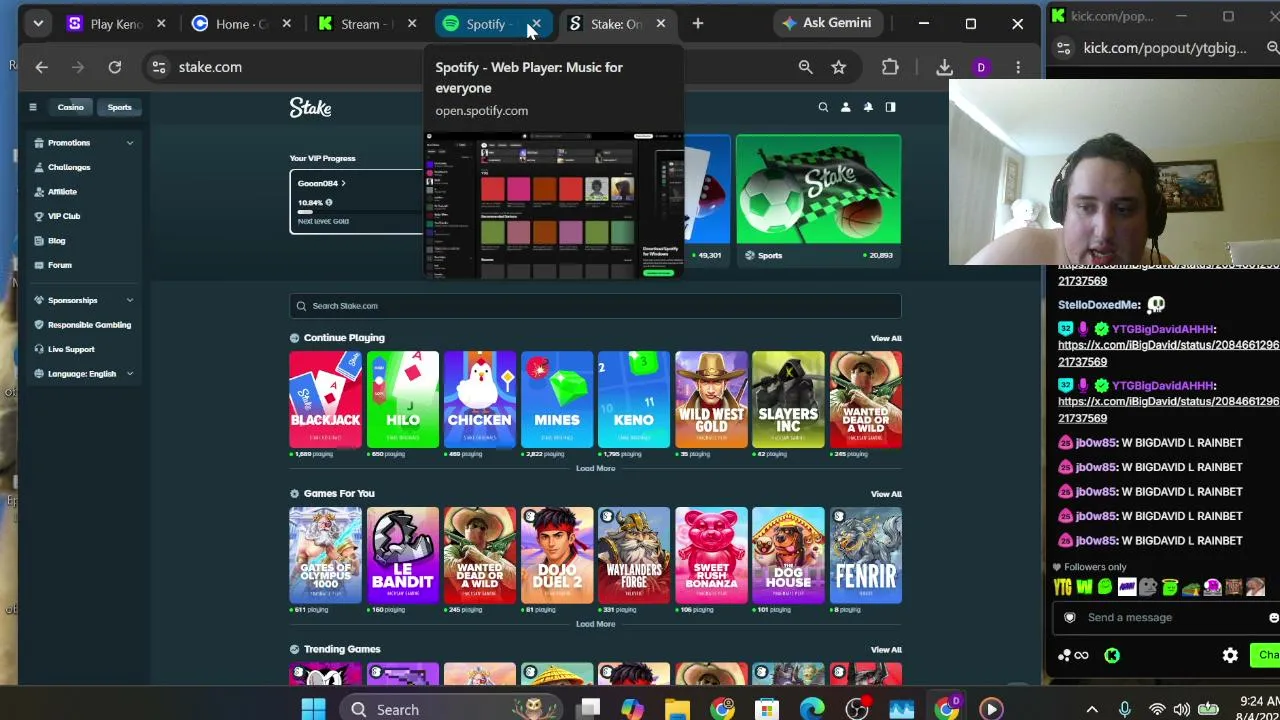Viewport: 1280px width, 720px height.
Task: Toggle the right side panel icon in Stake header
Action: pos(890,107)
